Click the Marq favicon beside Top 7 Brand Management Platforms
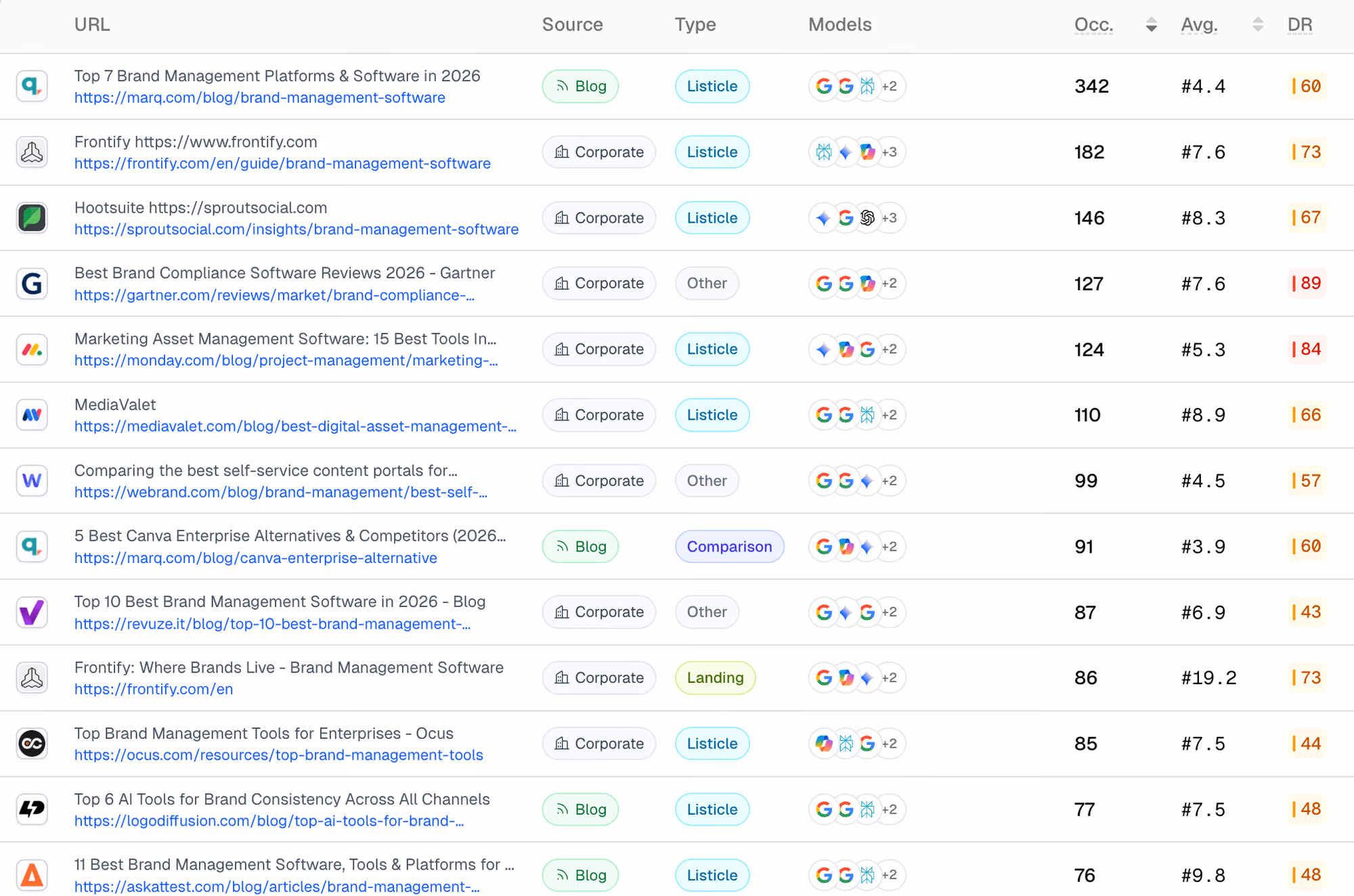Viewport: 1354px width, 896px height. point(32,86)
